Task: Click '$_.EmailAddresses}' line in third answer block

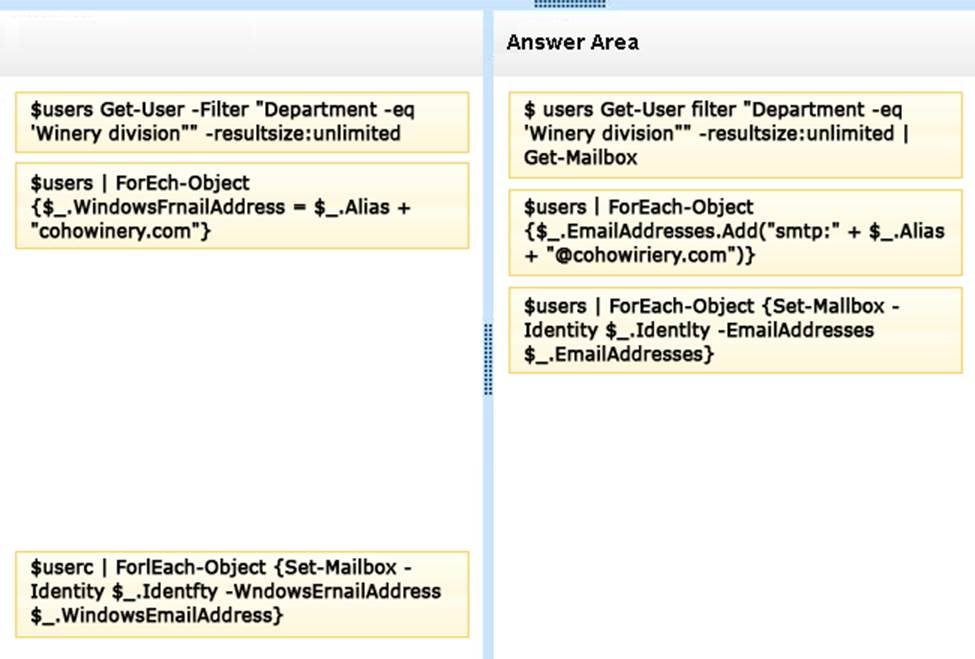Action: (x=618, y=354)
